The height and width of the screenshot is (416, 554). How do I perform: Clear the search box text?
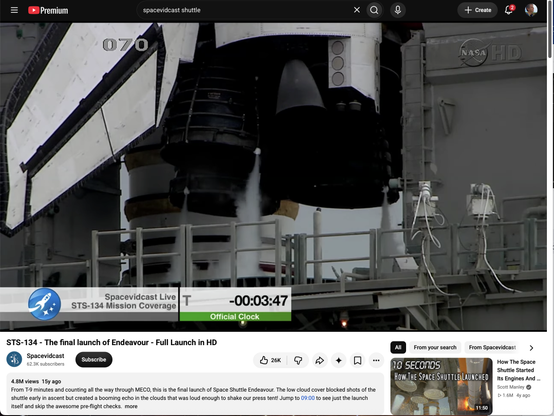click(357, 10)
